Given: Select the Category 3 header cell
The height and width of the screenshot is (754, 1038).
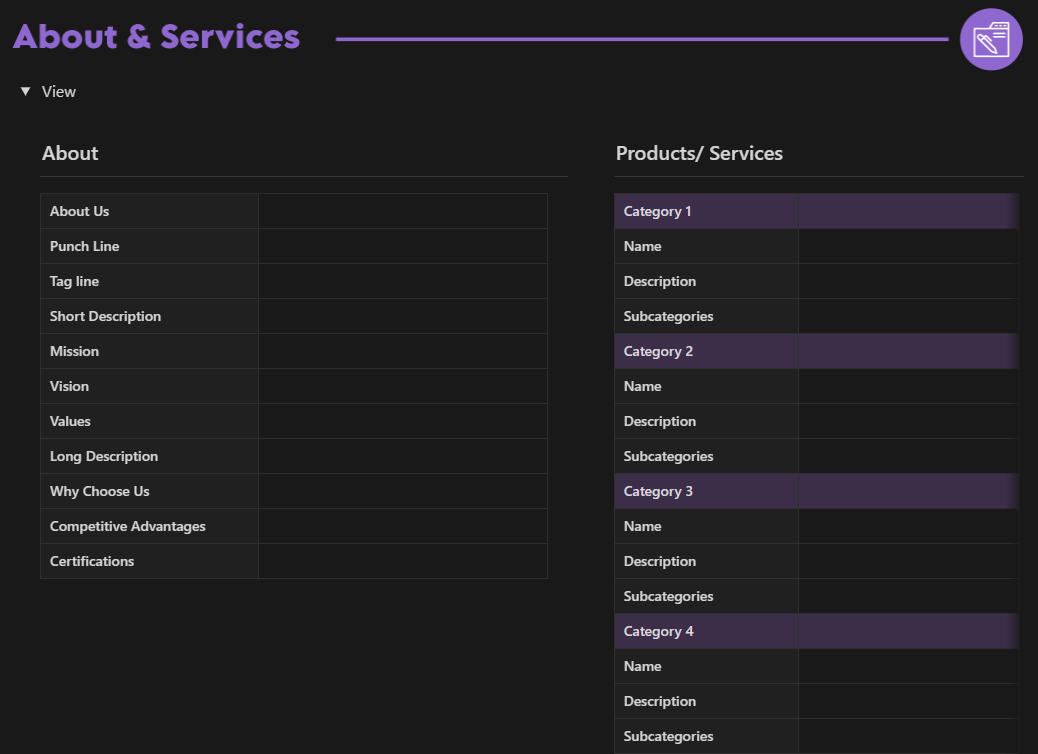Looking at the screenshot, I should (x=706, y=491).
